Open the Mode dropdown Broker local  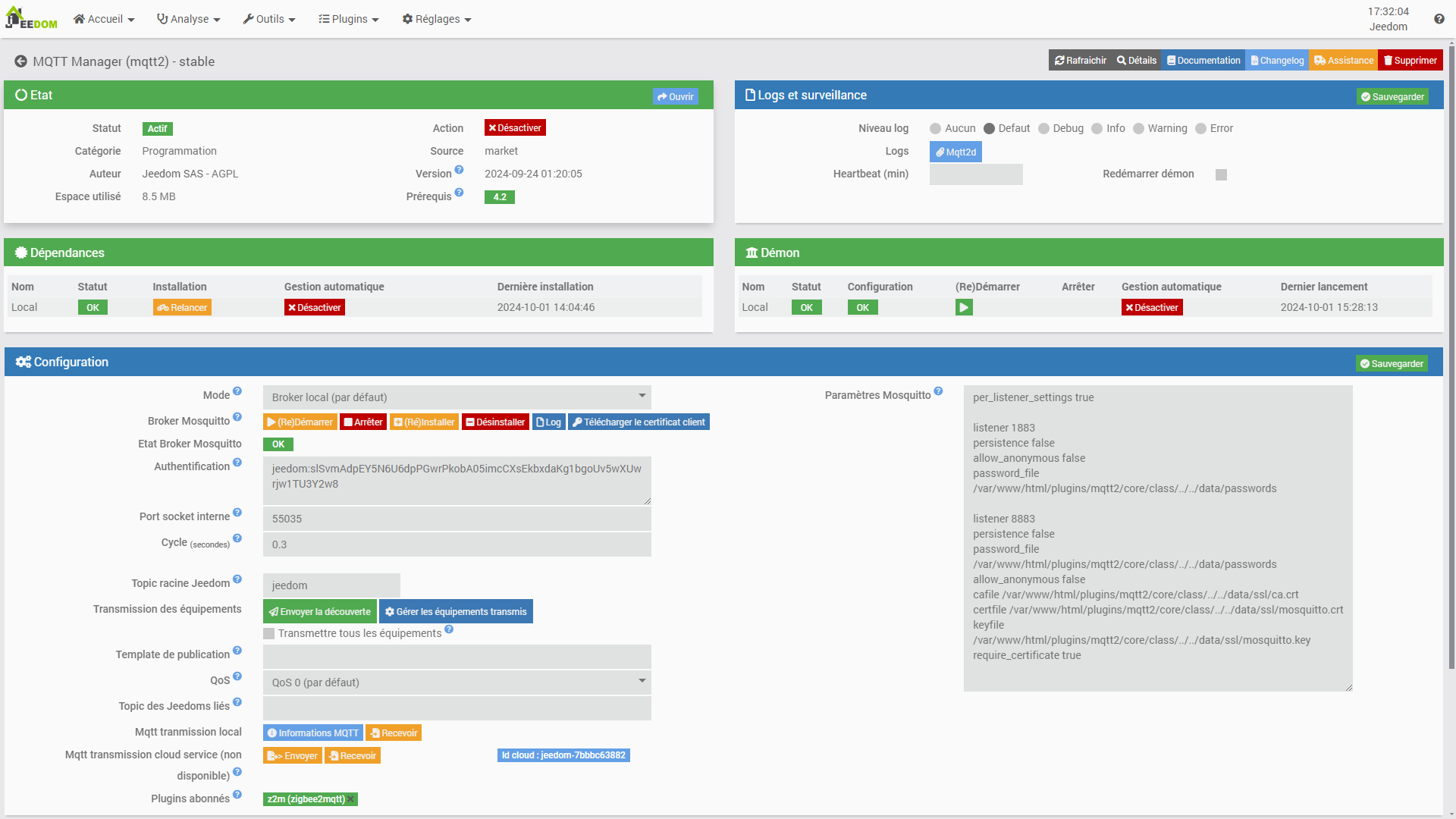tap(457, 397)
